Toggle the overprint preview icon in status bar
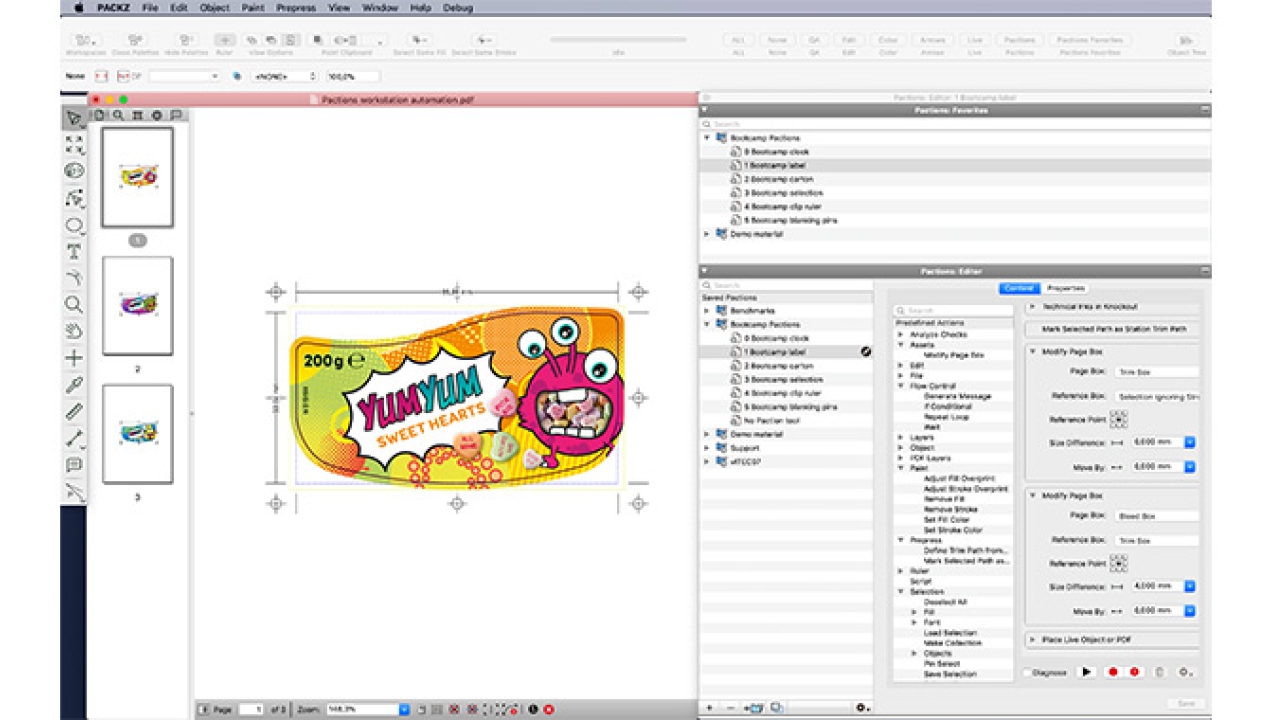This screenshot has height=720, width=1280. (534, 709)
